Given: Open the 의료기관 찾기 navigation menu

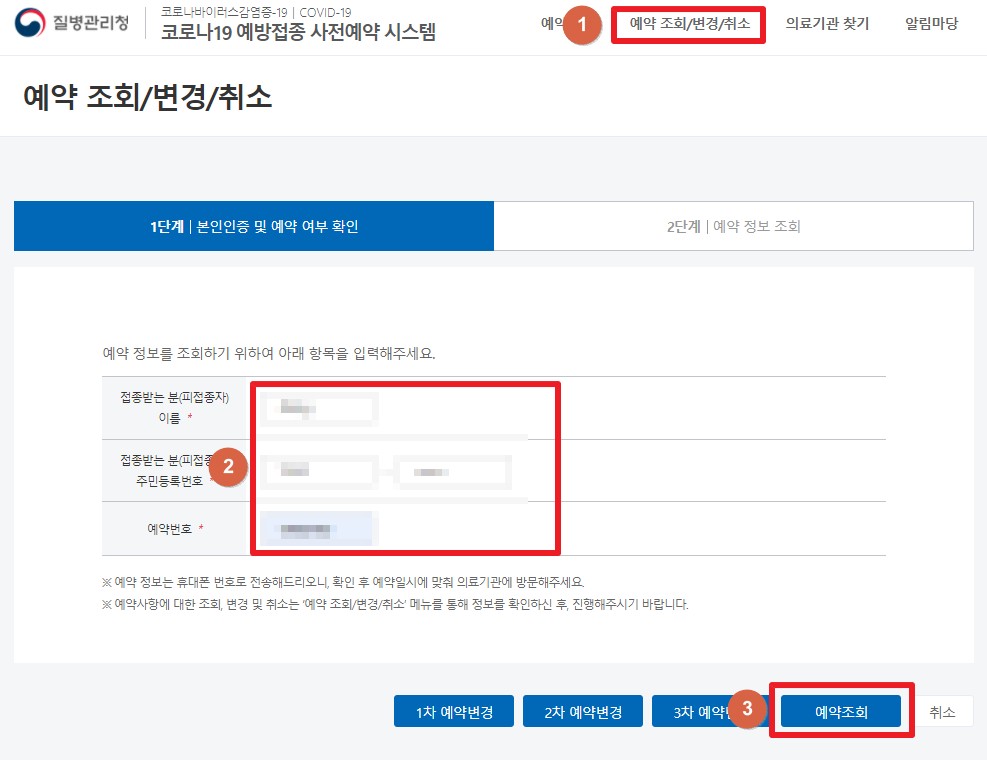Looking at the screenshot, I should pyautogui.click(x=827, y=26).
